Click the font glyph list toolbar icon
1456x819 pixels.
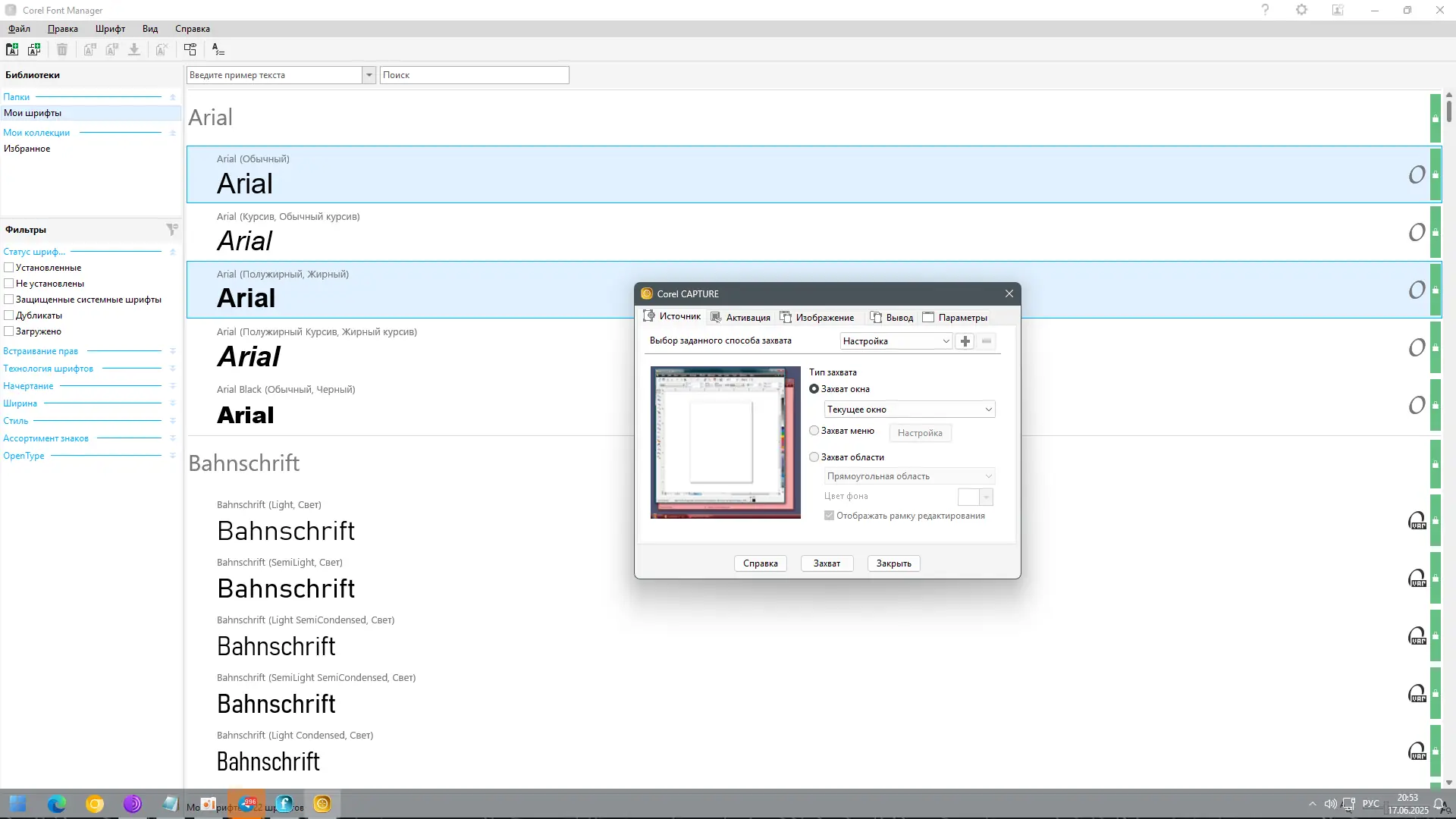218,49
